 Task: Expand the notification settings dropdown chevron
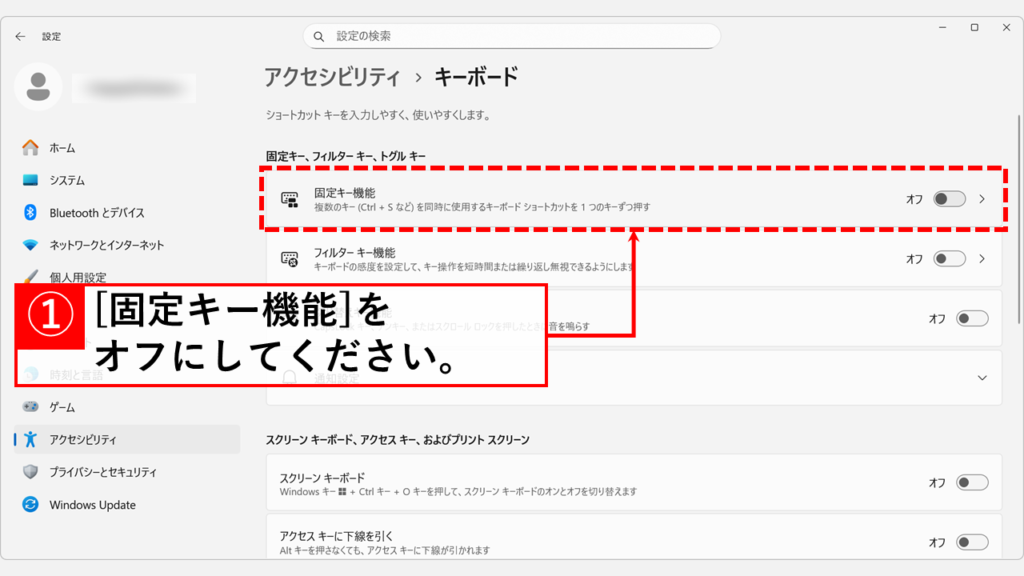[982, 378]
